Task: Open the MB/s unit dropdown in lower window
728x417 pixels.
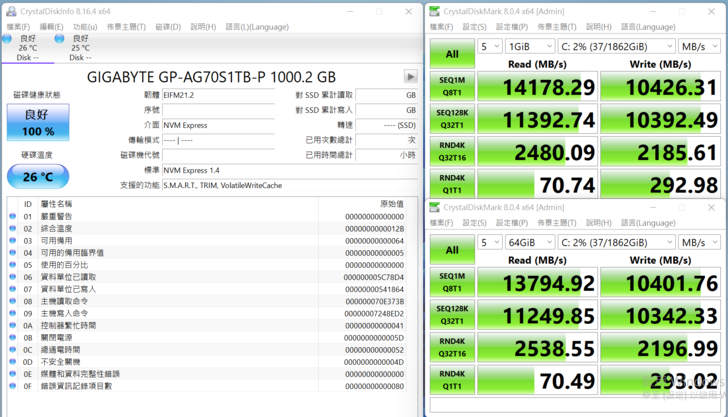Action: coord(699,242)
